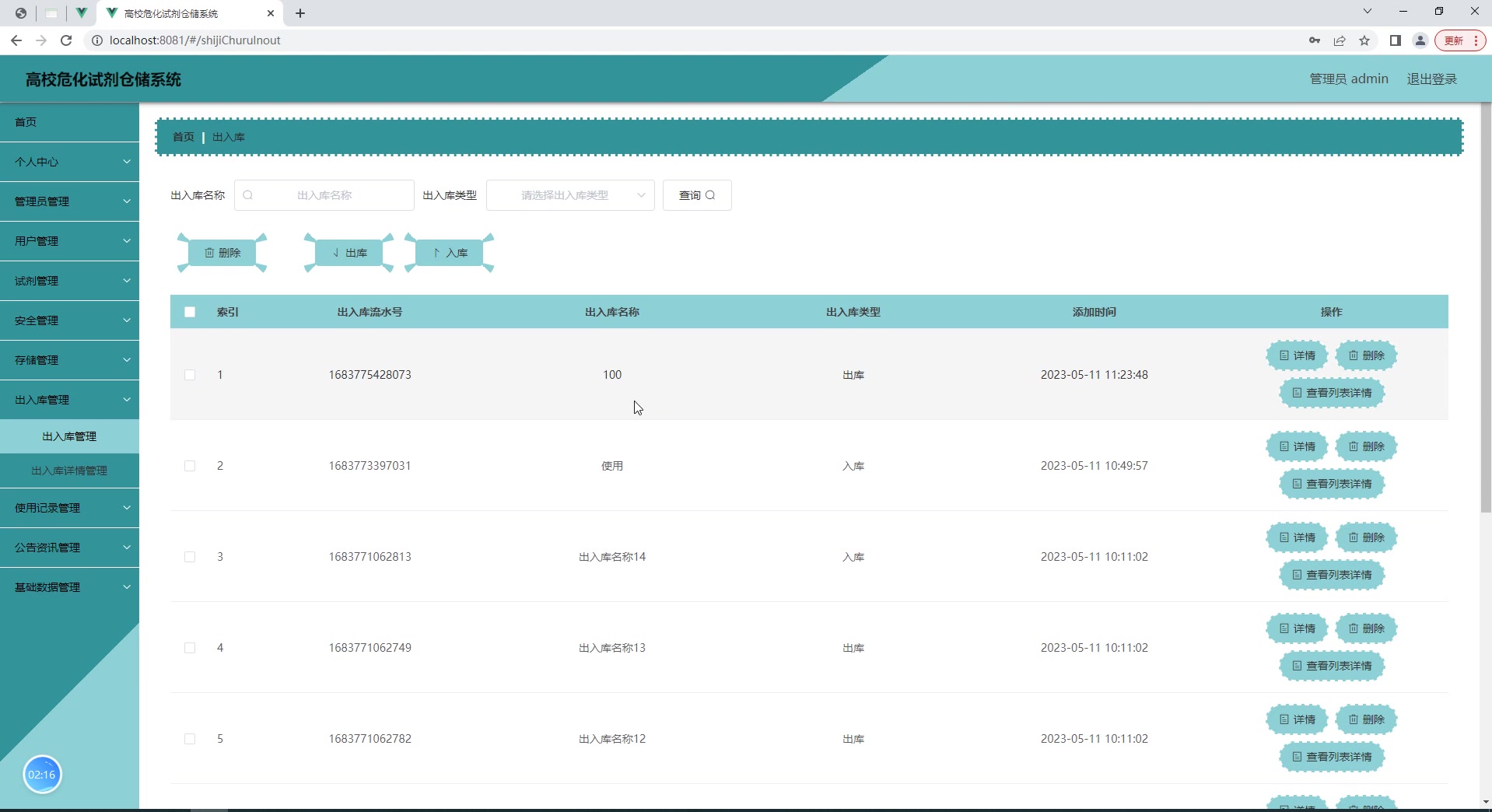Screen dimensions: 1492x812
Task: Click the batch 删除 button above table
Action: pos(222,253)
